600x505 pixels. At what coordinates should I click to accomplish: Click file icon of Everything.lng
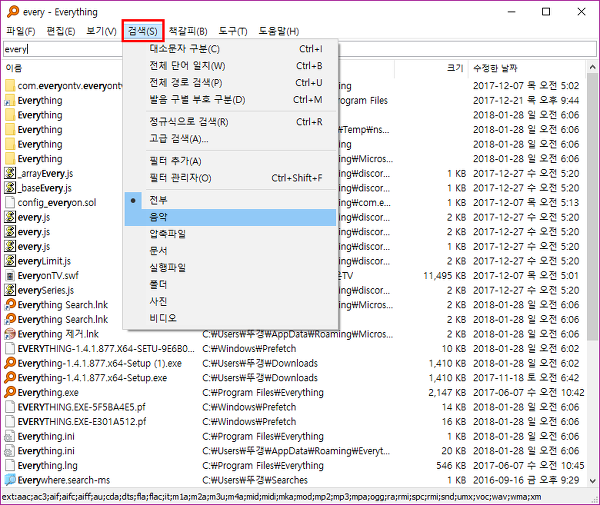click(10, 465)
